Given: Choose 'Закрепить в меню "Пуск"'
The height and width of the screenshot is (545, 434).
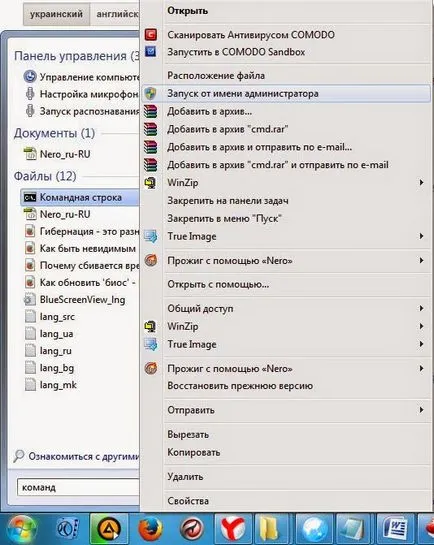Looking at the screenshot, I should point(286,219).
